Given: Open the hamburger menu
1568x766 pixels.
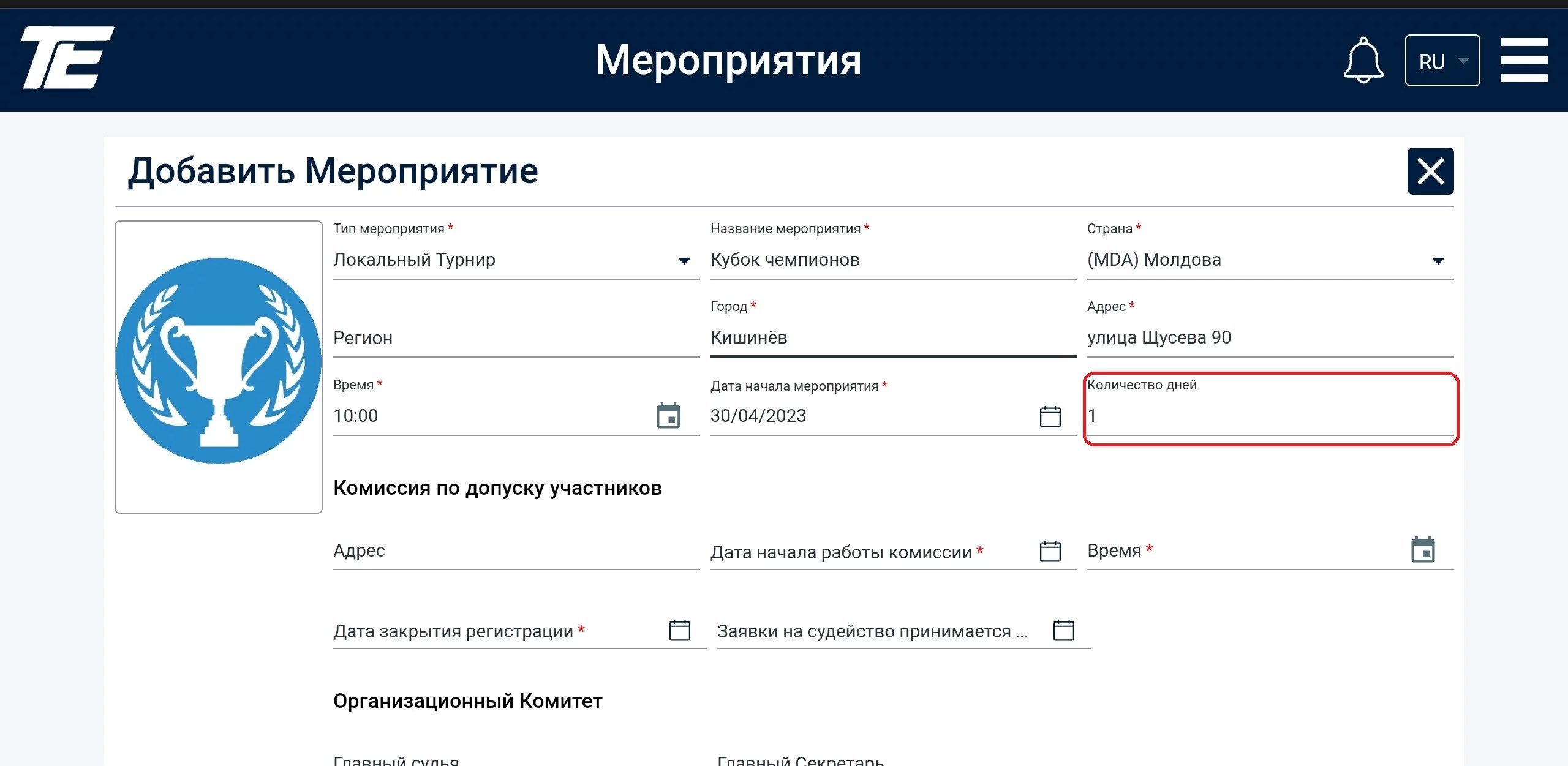Looking at the screenshot, I should pos(1524,60).
